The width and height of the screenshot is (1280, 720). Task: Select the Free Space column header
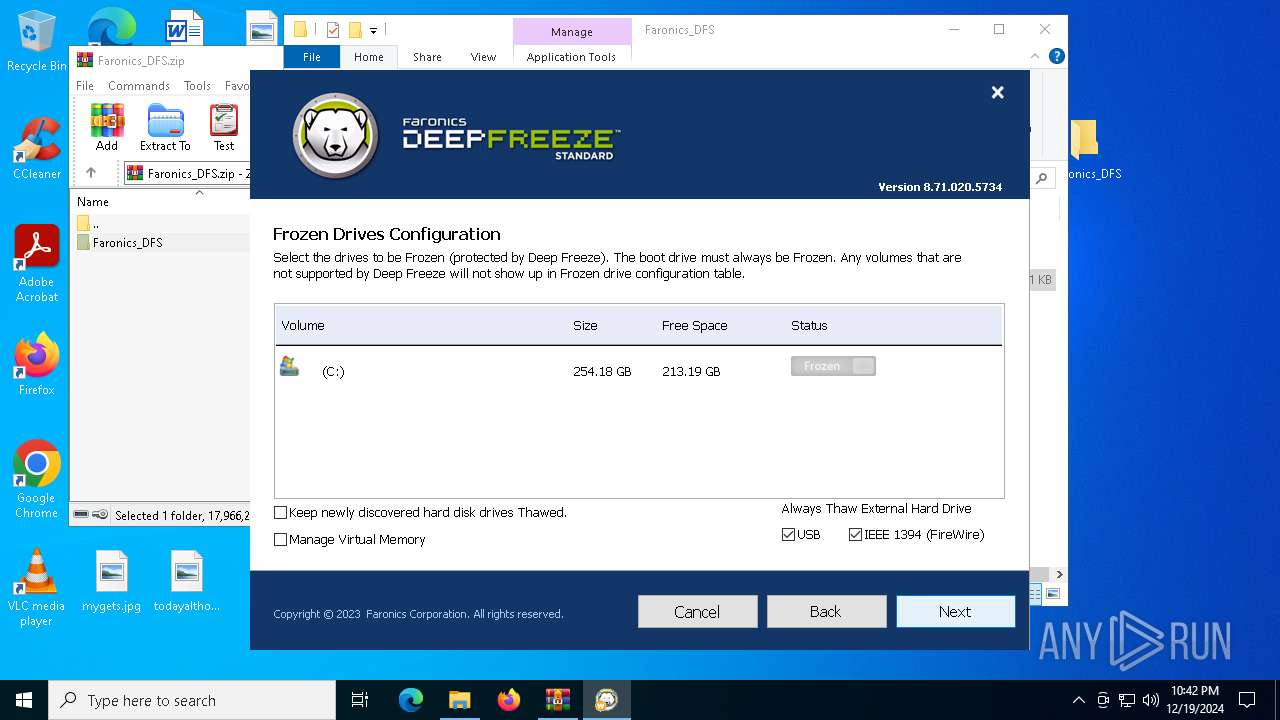tap(694, 326)
